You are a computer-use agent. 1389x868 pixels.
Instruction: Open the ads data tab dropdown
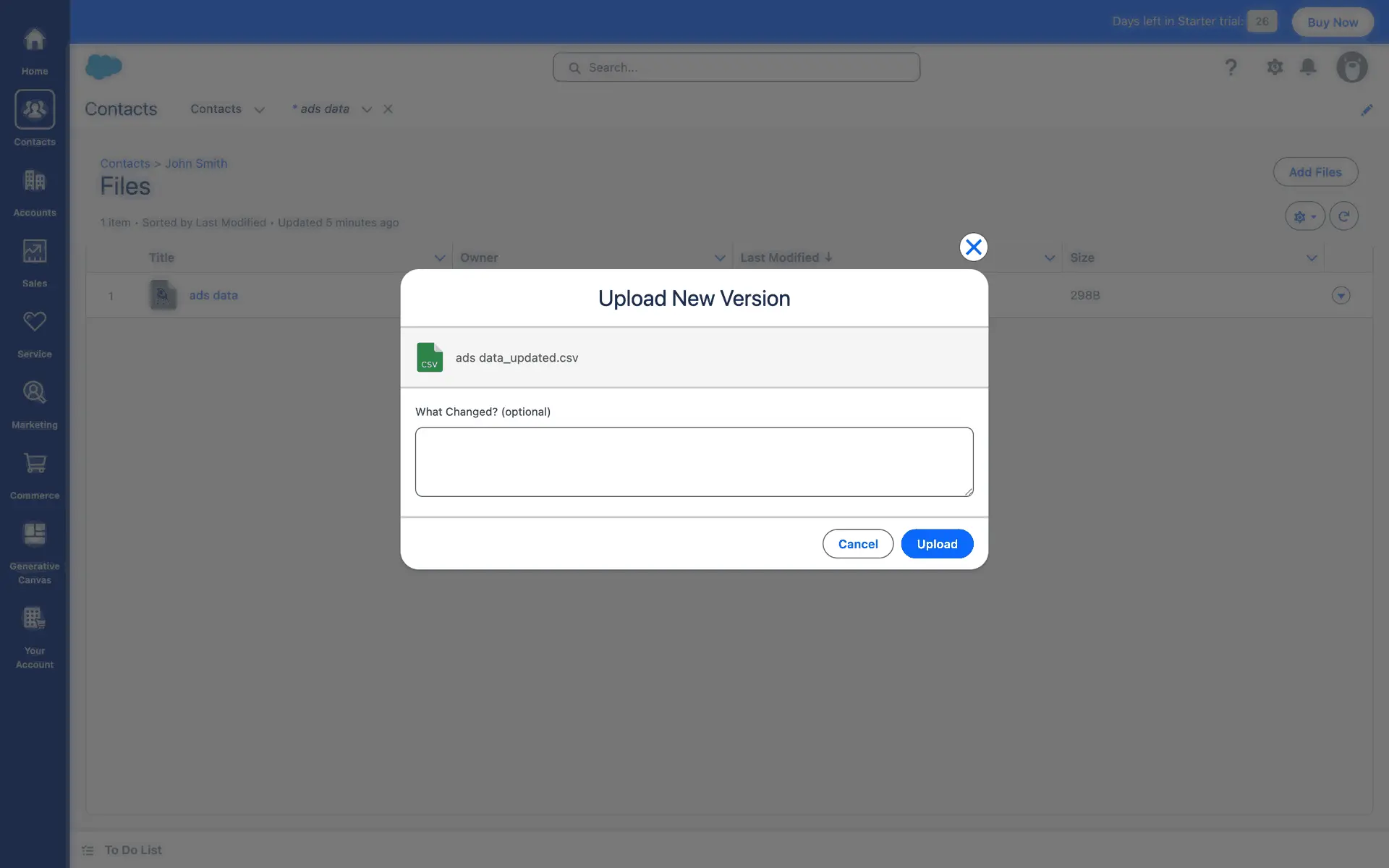coord(367,110)
